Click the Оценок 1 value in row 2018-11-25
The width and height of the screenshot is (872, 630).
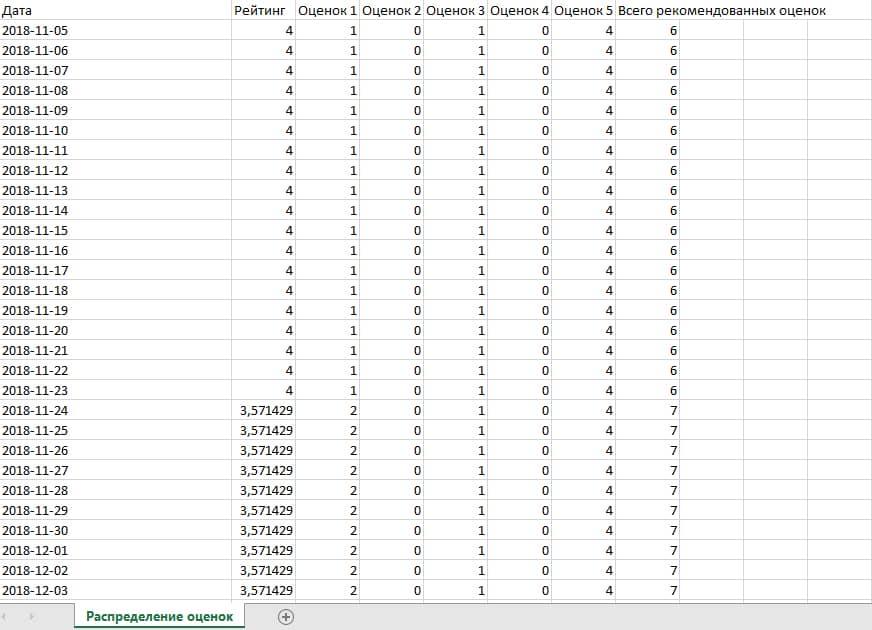tap(327, 431)
